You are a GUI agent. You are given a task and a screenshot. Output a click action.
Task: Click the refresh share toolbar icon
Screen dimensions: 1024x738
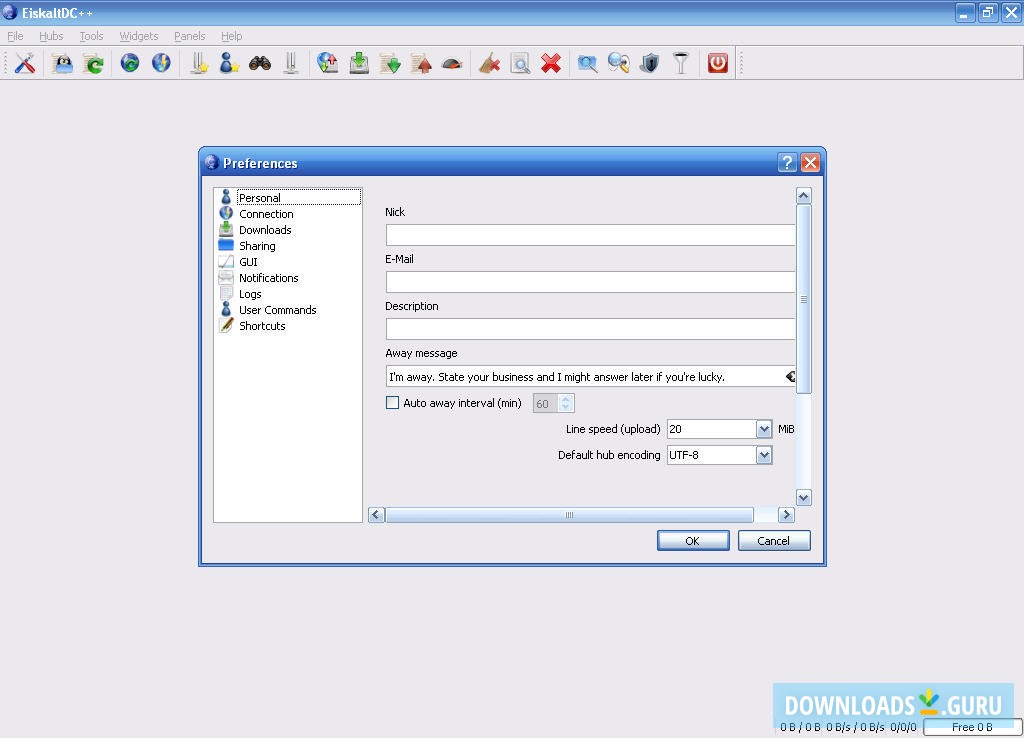pos(94,63)
